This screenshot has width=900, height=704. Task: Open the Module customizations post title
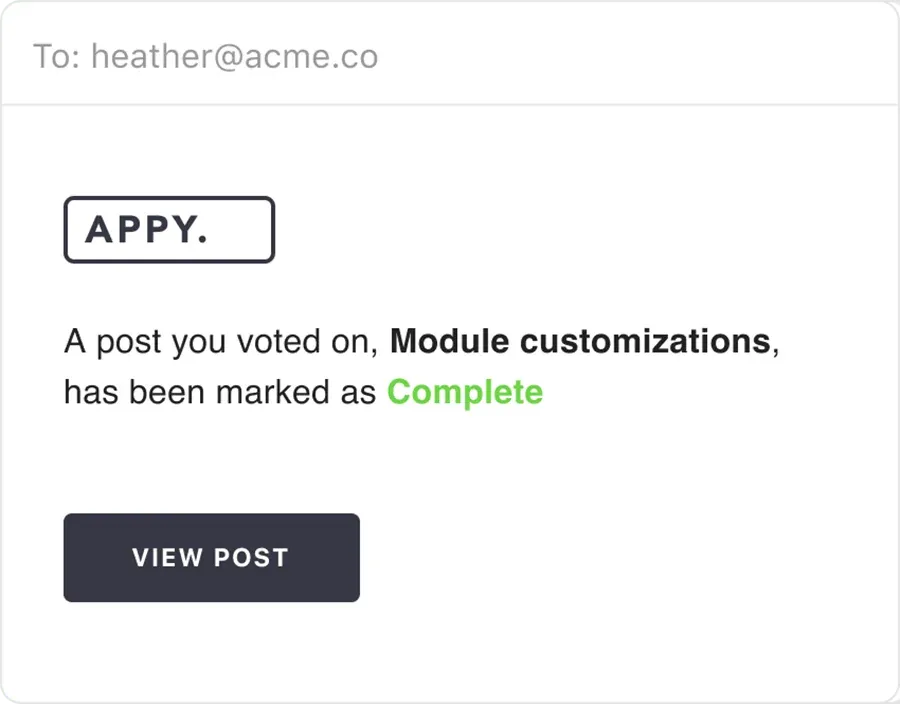click(x=579, y=342)
